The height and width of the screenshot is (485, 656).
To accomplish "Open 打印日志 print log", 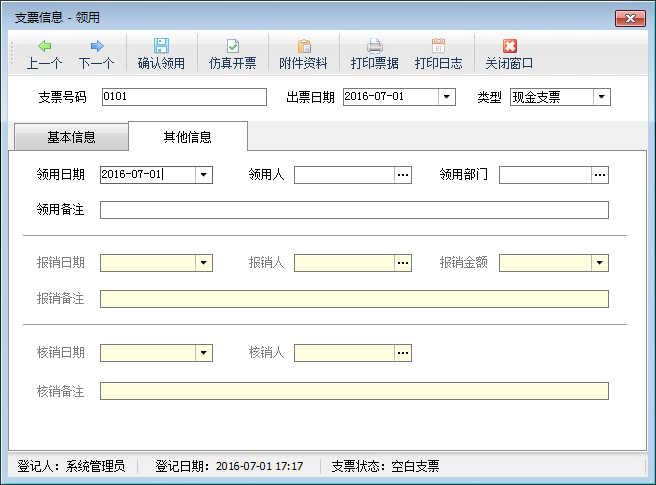I will (x=438, y=54).
